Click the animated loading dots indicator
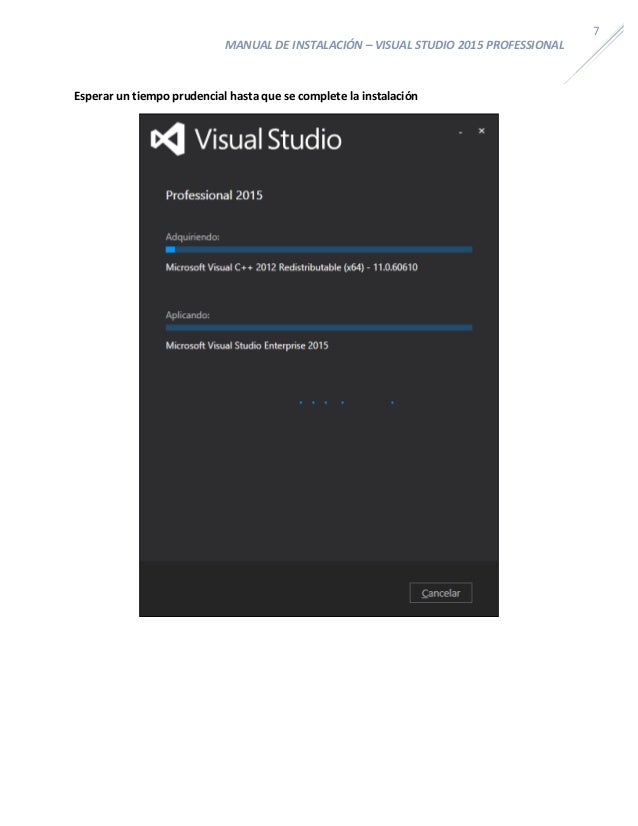This screenshot has width=638, height=826. pos(346,402)
